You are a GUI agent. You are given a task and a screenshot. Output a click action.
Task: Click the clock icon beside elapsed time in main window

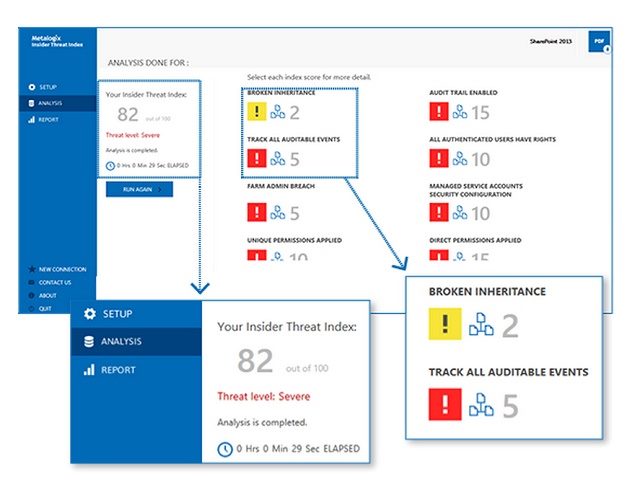tap(110, 166)
